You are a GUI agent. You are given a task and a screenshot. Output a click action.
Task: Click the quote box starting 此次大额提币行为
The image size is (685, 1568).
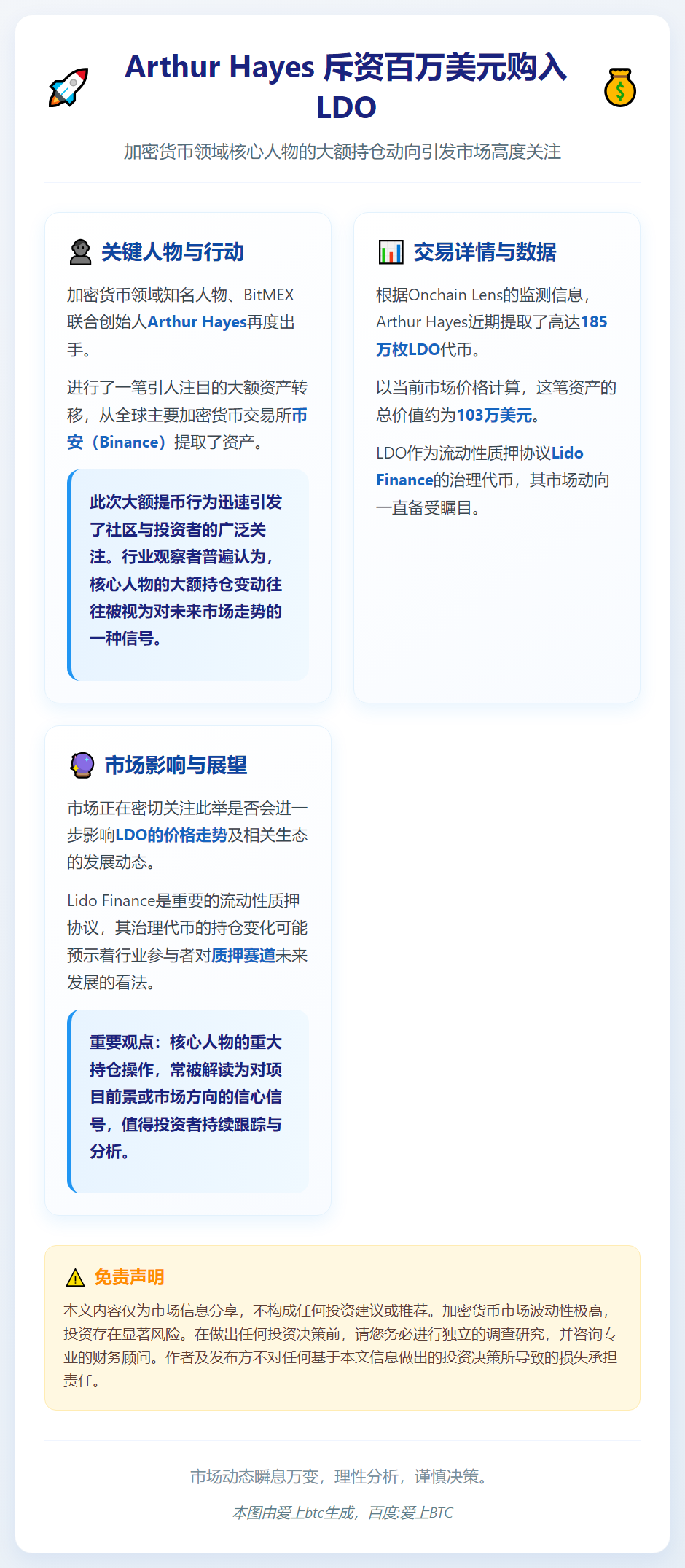click(x=188, y=575)
